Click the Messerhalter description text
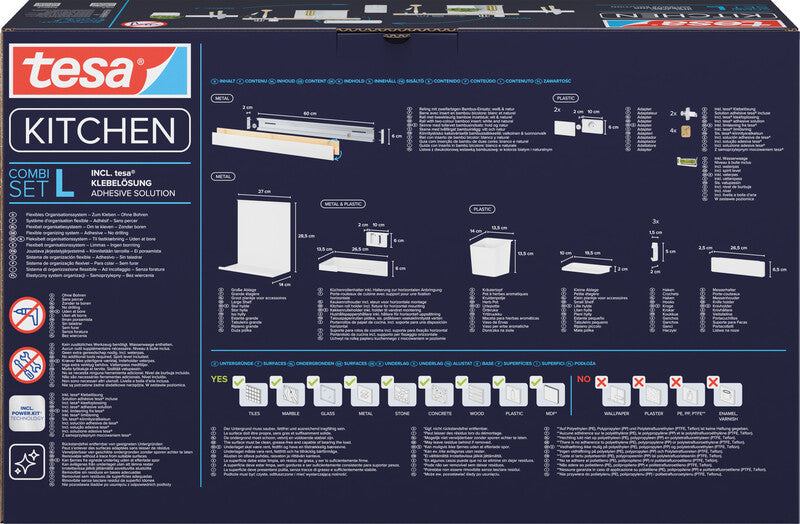The height and width of the screenshot is (524, 800). click(x=726, y=290)
